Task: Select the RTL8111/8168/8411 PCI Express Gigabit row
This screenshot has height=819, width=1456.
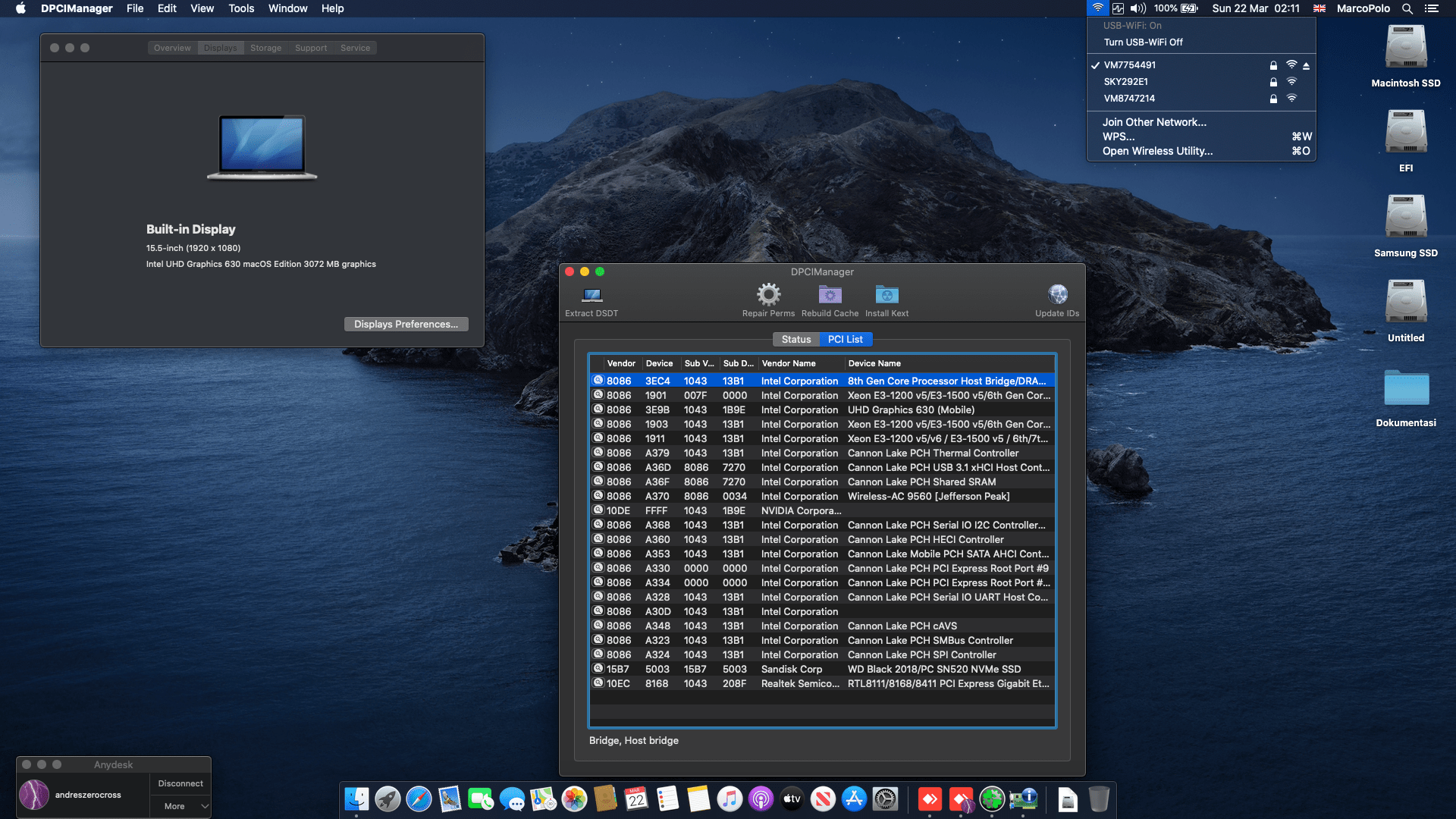Action: [x=822, y=683]
